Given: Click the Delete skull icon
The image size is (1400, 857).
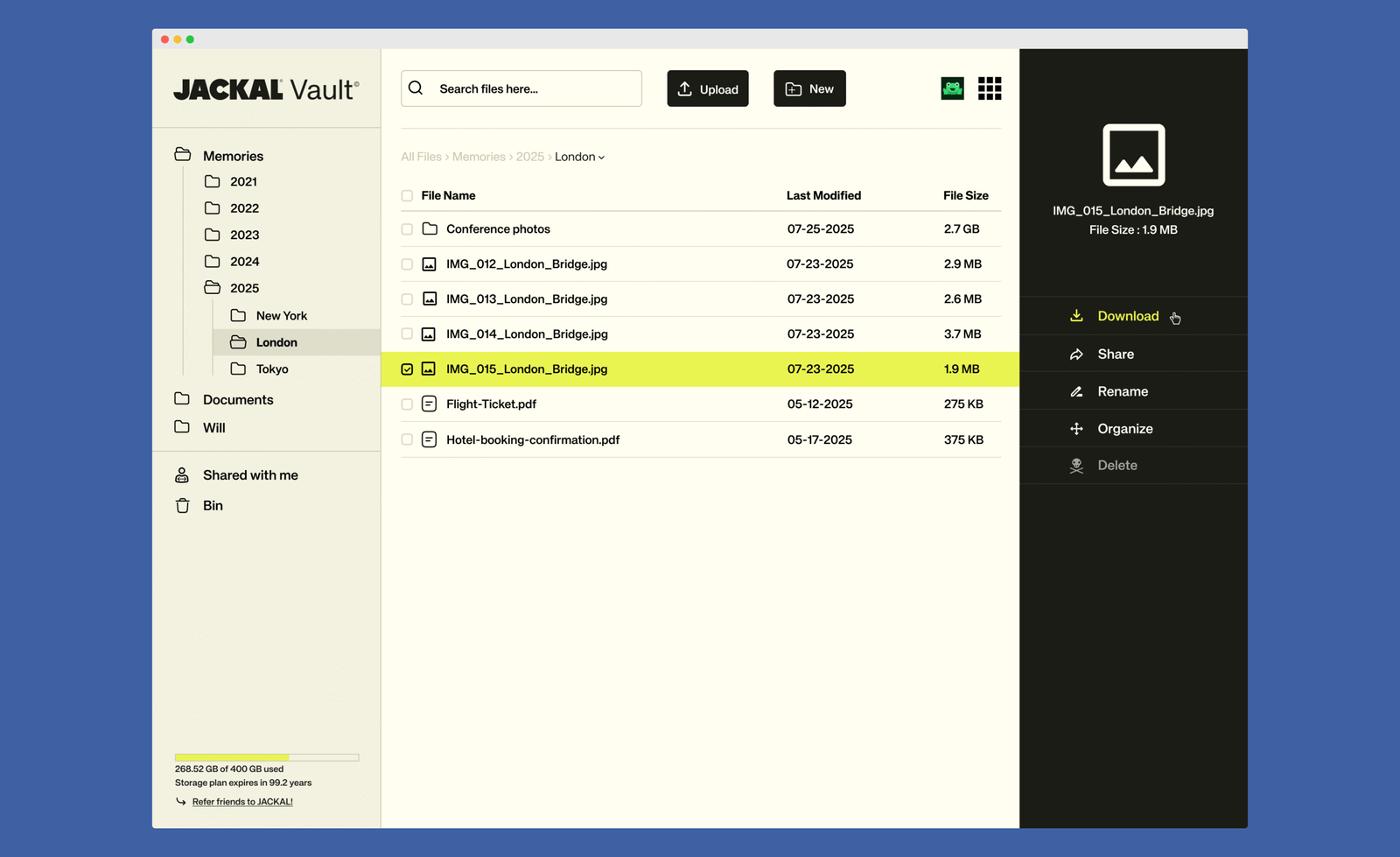Looking at the screenshot, I should coord(1076,466).
